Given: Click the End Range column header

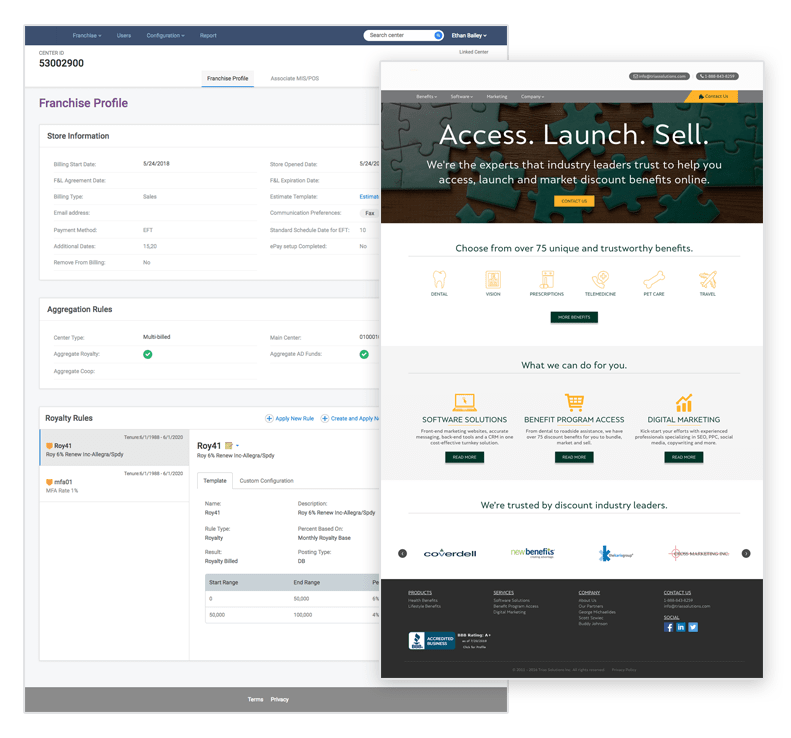Looking at the screenshot, I should [x=307, y=582].
